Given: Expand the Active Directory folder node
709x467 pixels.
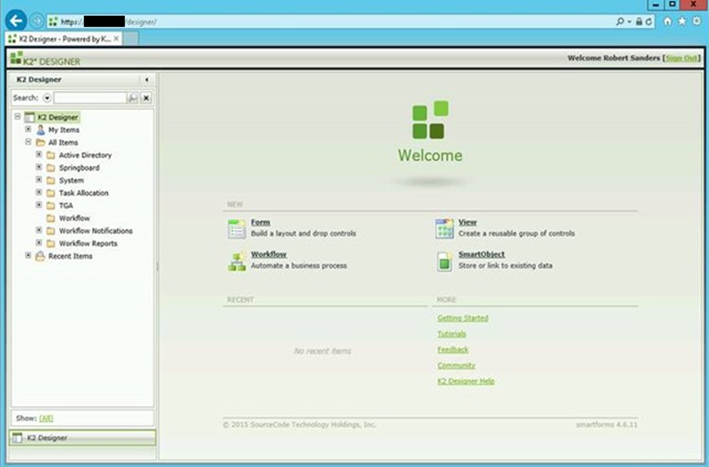Looking at the screenshot, I should tap(39, 155).
